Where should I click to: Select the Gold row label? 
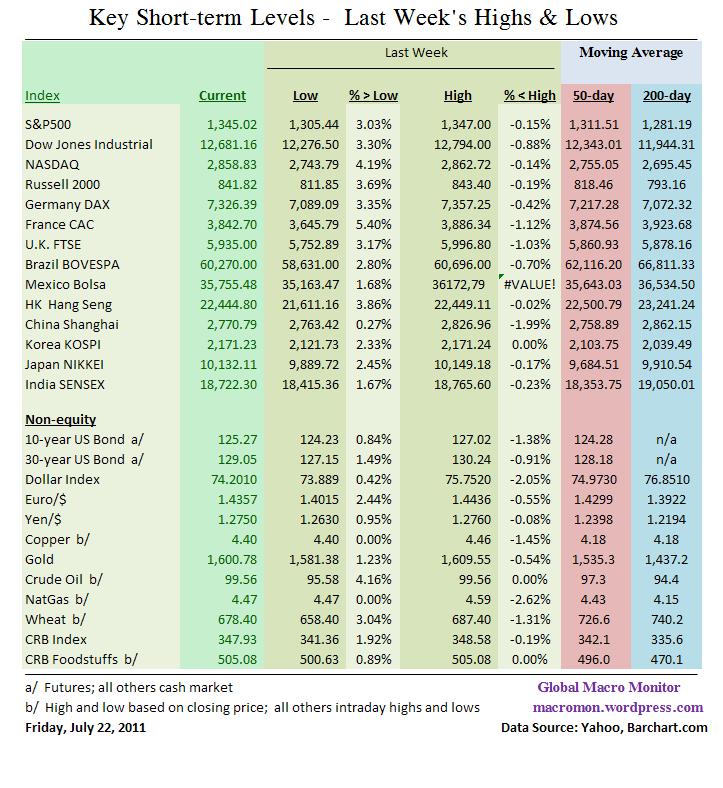[39, 559]
